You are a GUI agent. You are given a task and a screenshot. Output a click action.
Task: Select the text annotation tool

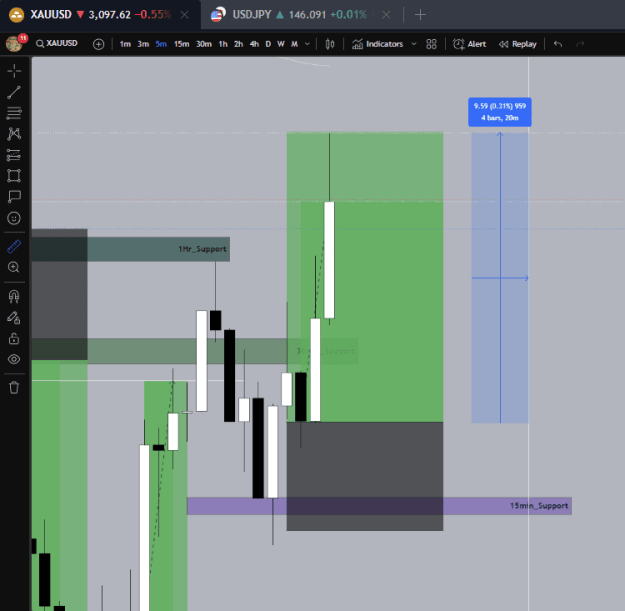point(14,196)
